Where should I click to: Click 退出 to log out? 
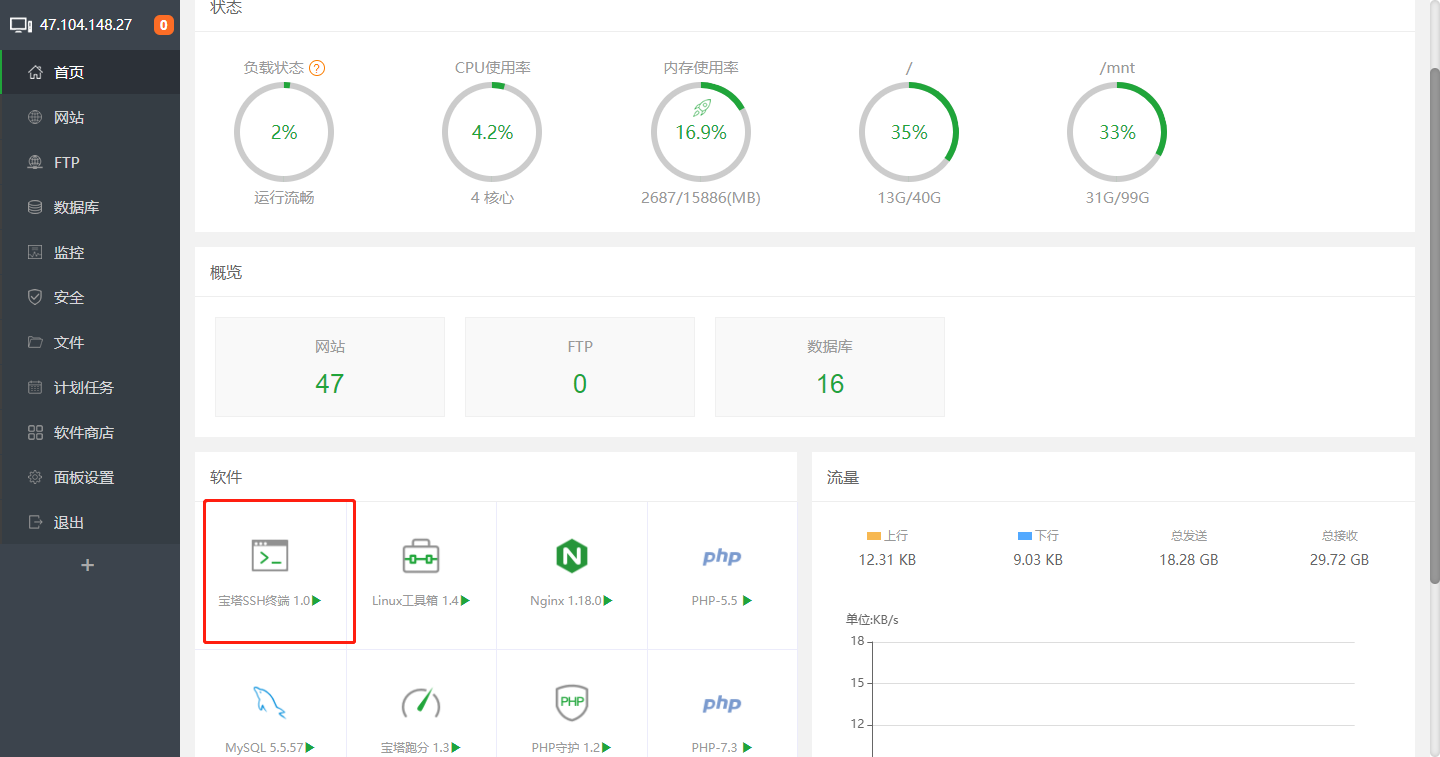point(69,523)
